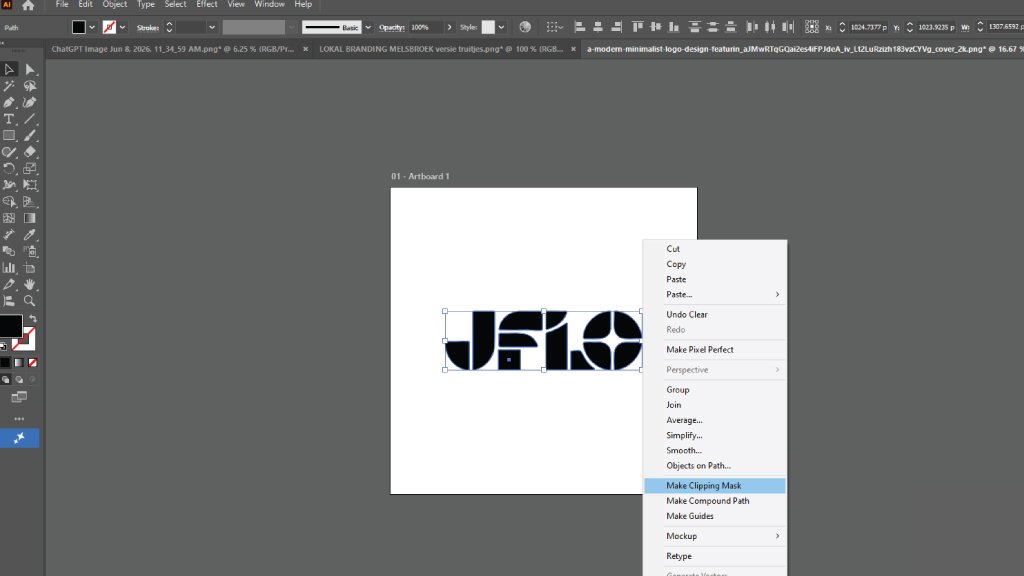Click the Home icon in the menu bar
This screenshot has height=576, width=1024.
tap(28, 5)
